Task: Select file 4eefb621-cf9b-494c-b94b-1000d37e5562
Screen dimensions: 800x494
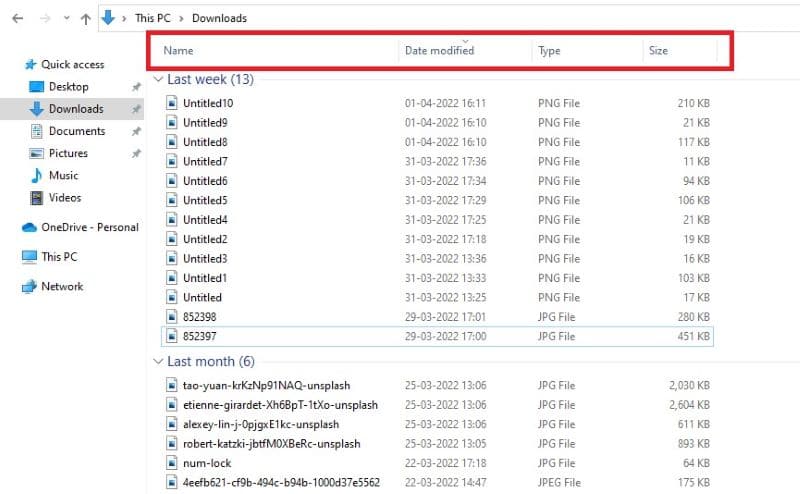Action: (281, 482)
